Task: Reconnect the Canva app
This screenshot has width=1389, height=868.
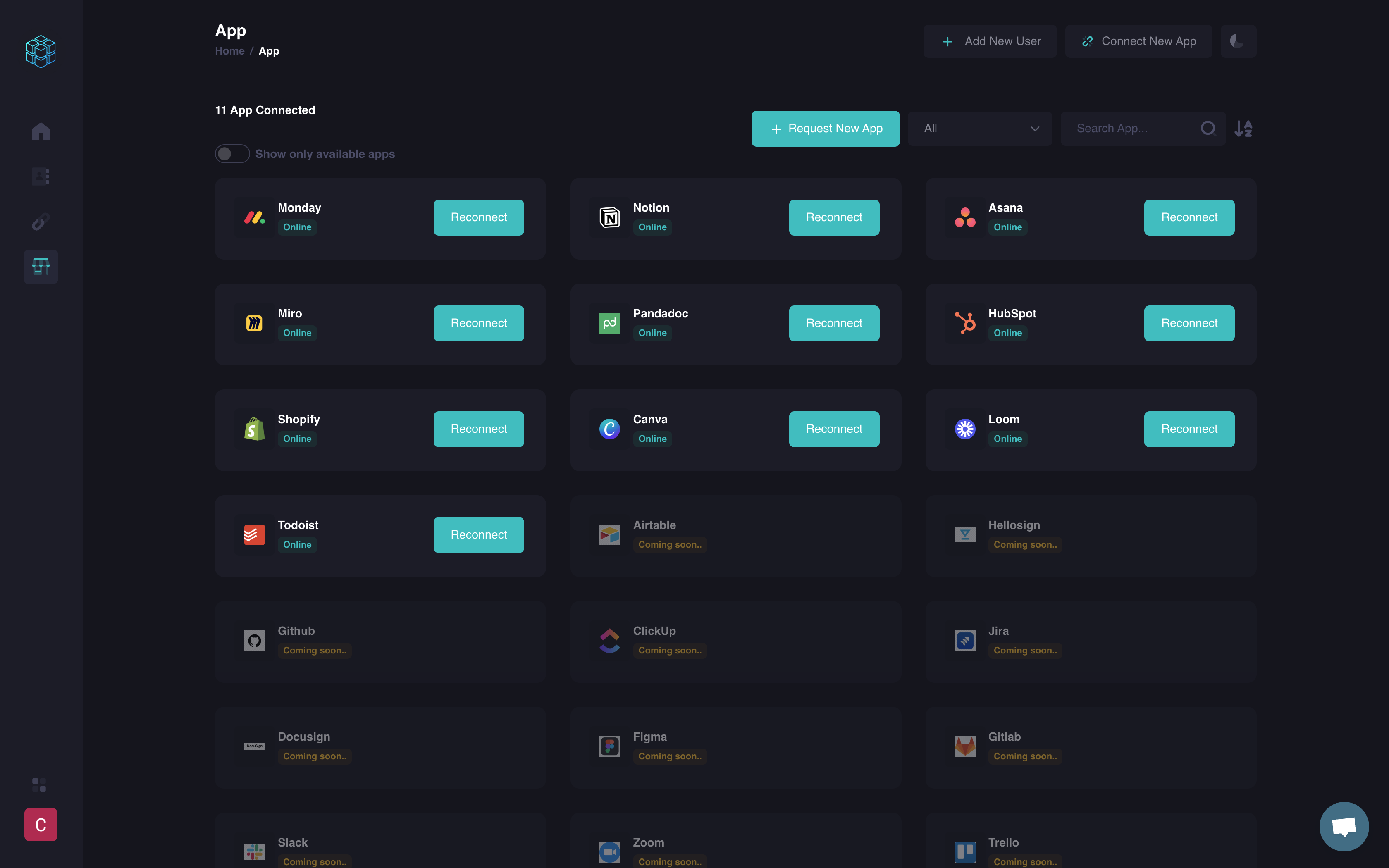Action: pos(834,429)
